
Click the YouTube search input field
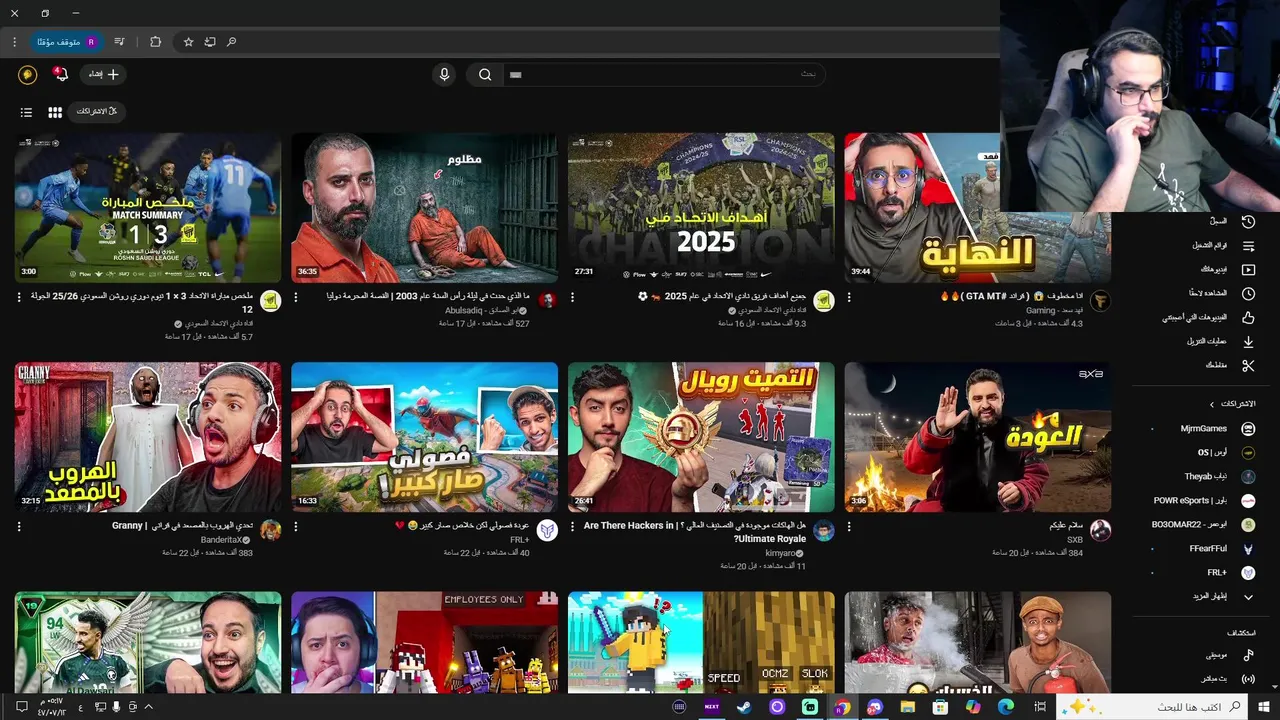tap(663, 74)
